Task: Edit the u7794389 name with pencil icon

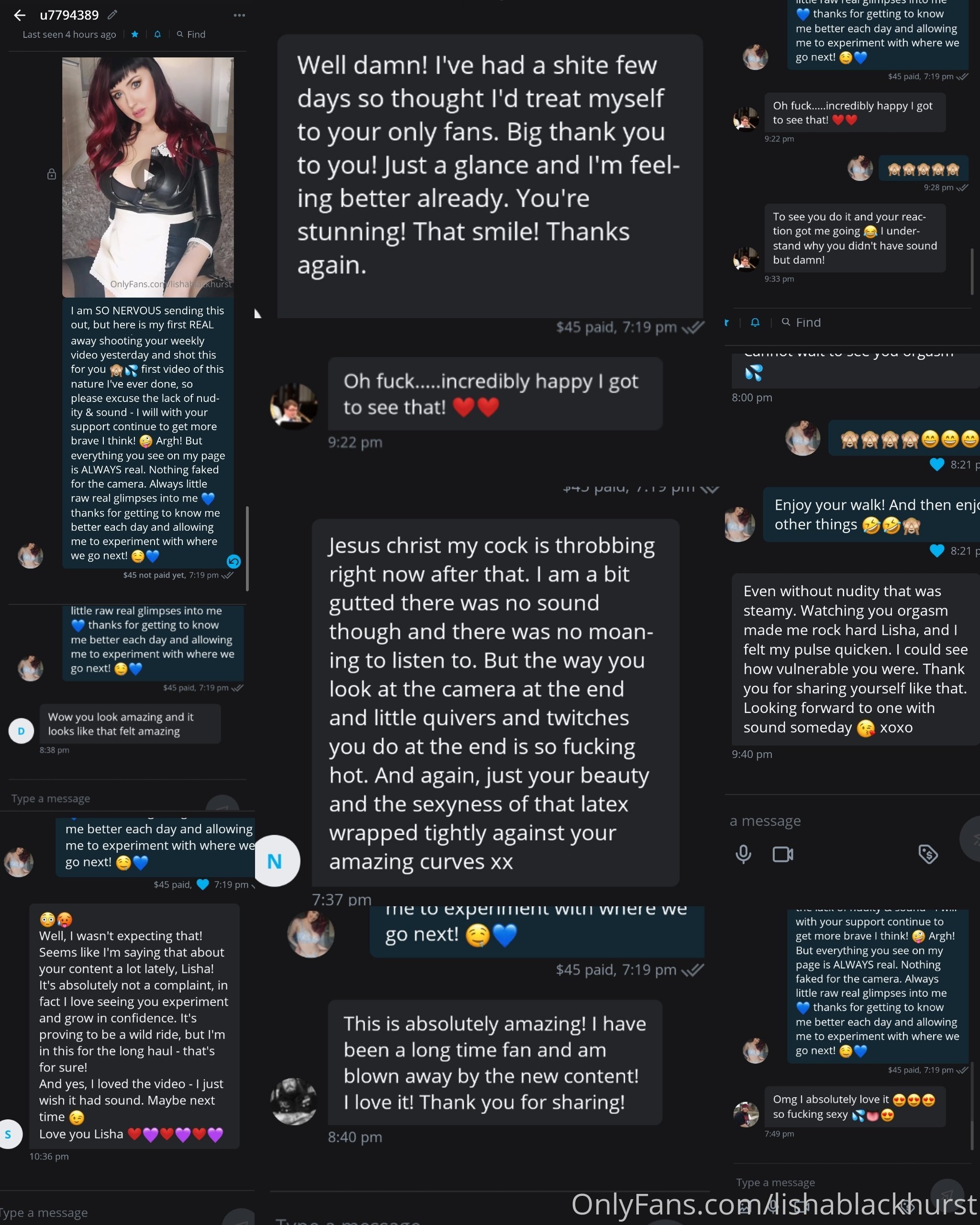Action: [112, 15]
